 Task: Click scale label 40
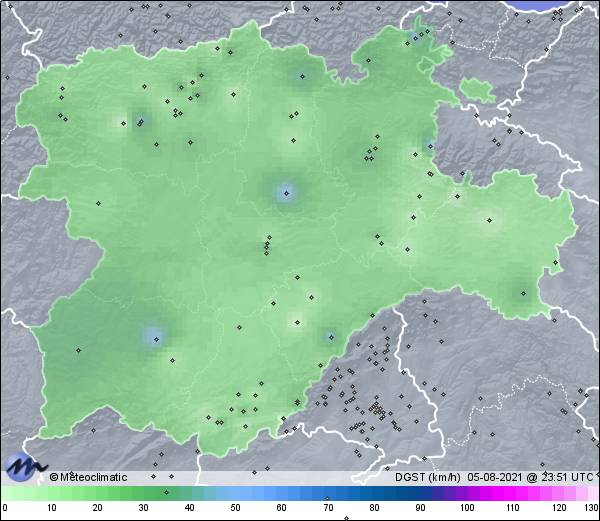pyautogui.click(x=190, y=508)
